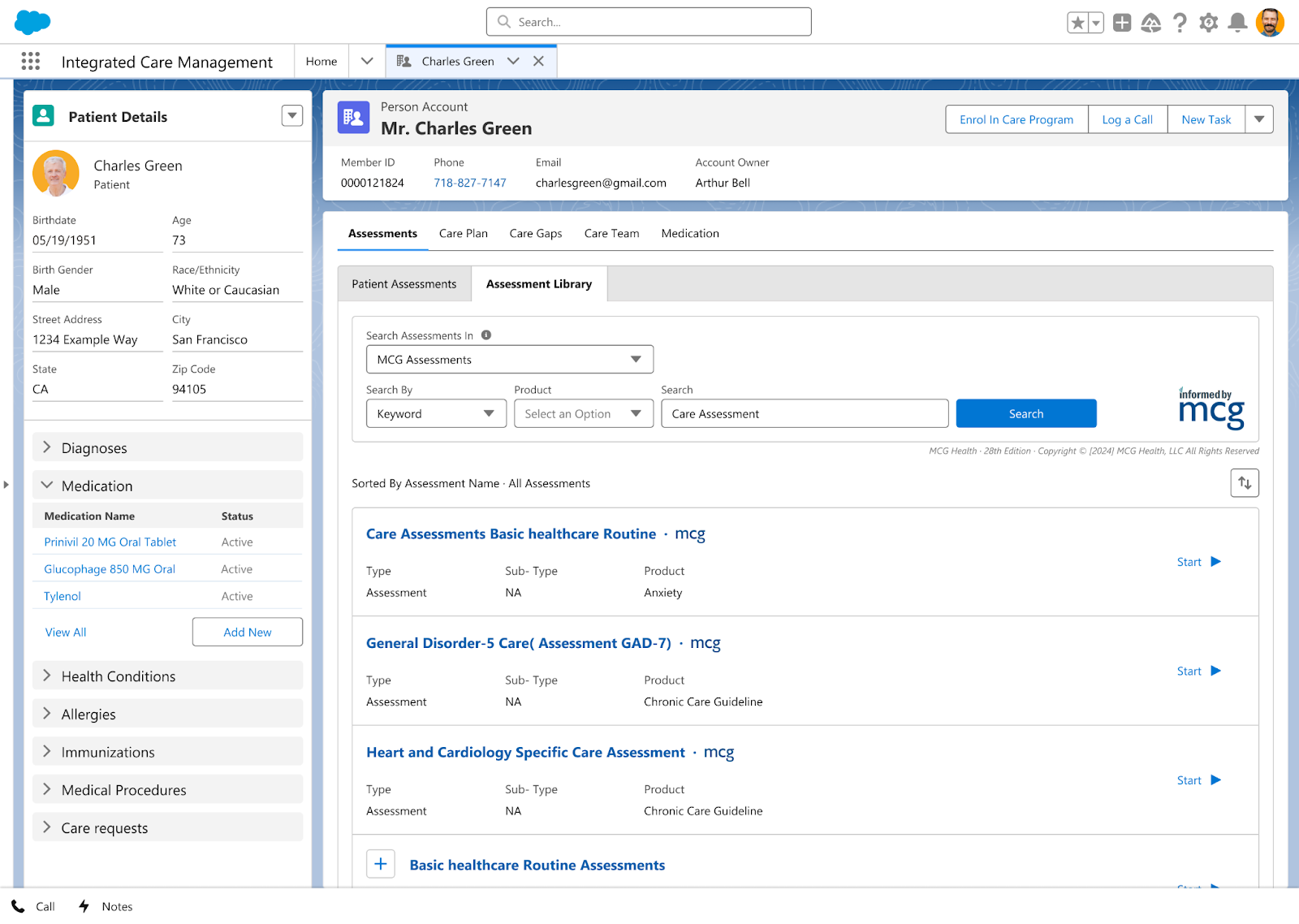Image resolution: width=1299 pixels, height=924 pixels.
Task: Call phone number 718-827-7147
Action: pyautogui.click(x=470, y=183)
